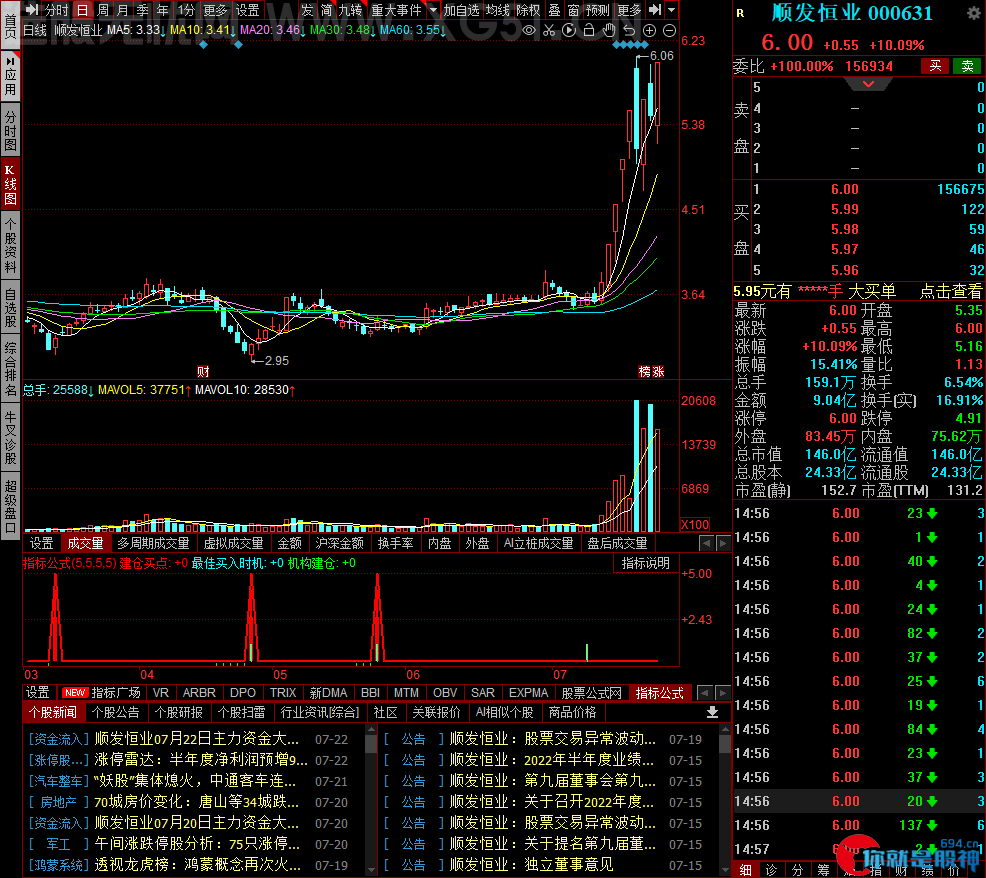986x878 pixels.
Task: Zoom out the chart with the minus icon
Action: click(670, 30)
